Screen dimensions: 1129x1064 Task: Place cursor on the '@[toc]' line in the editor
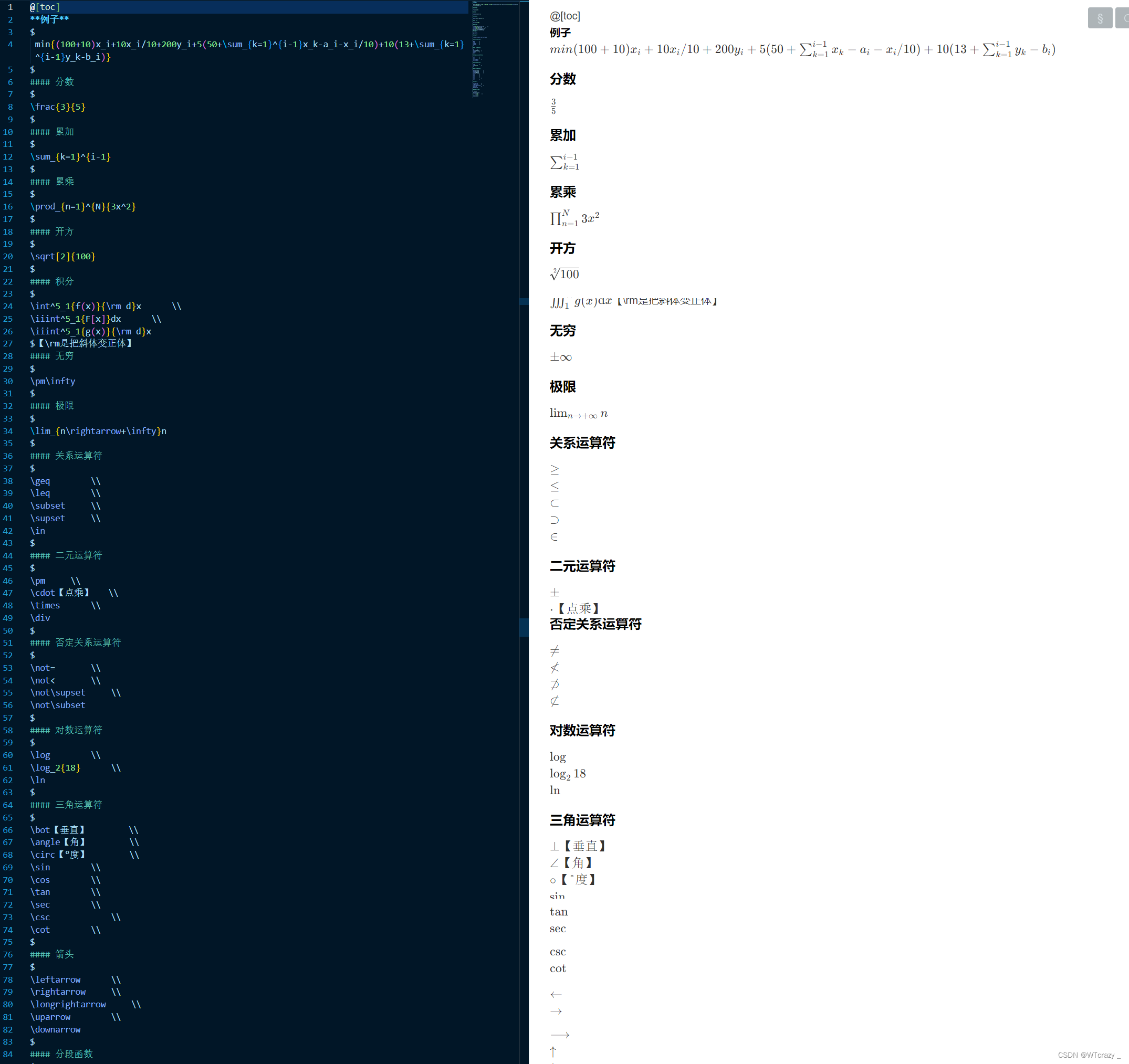45,7
